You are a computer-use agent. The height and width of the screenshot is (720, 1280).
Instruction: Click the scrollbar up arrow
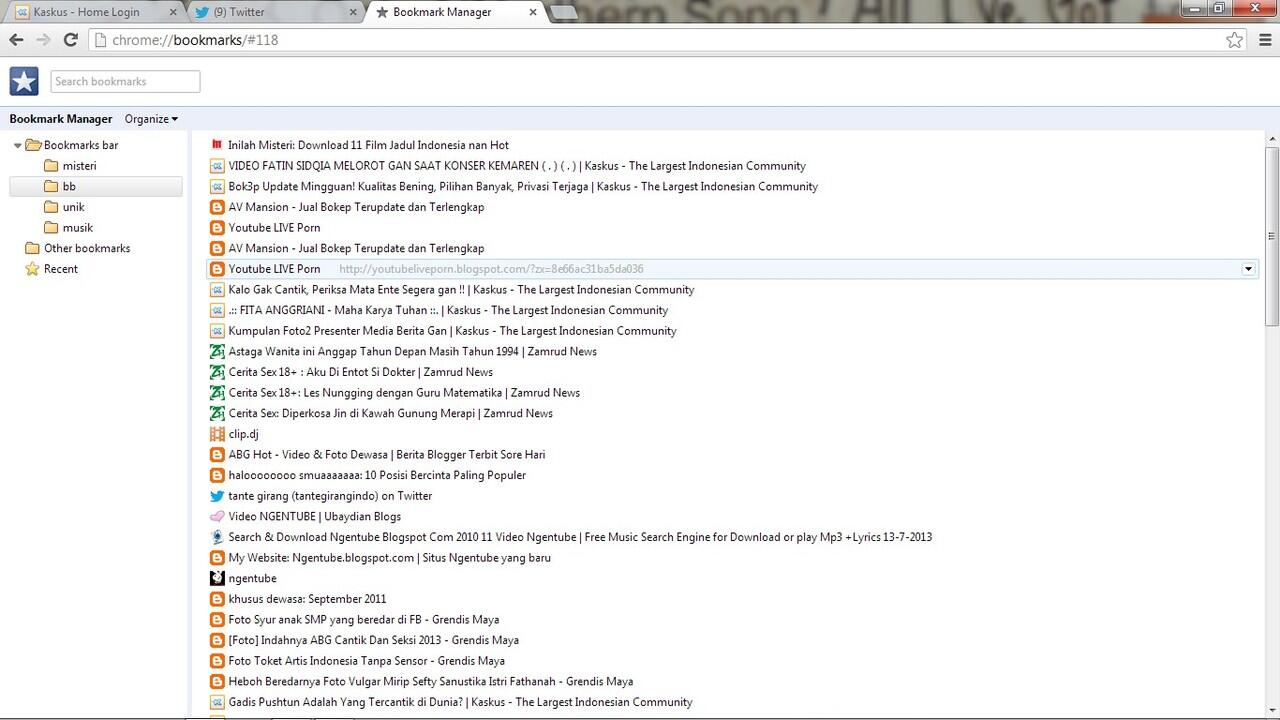click(1272, 139)
